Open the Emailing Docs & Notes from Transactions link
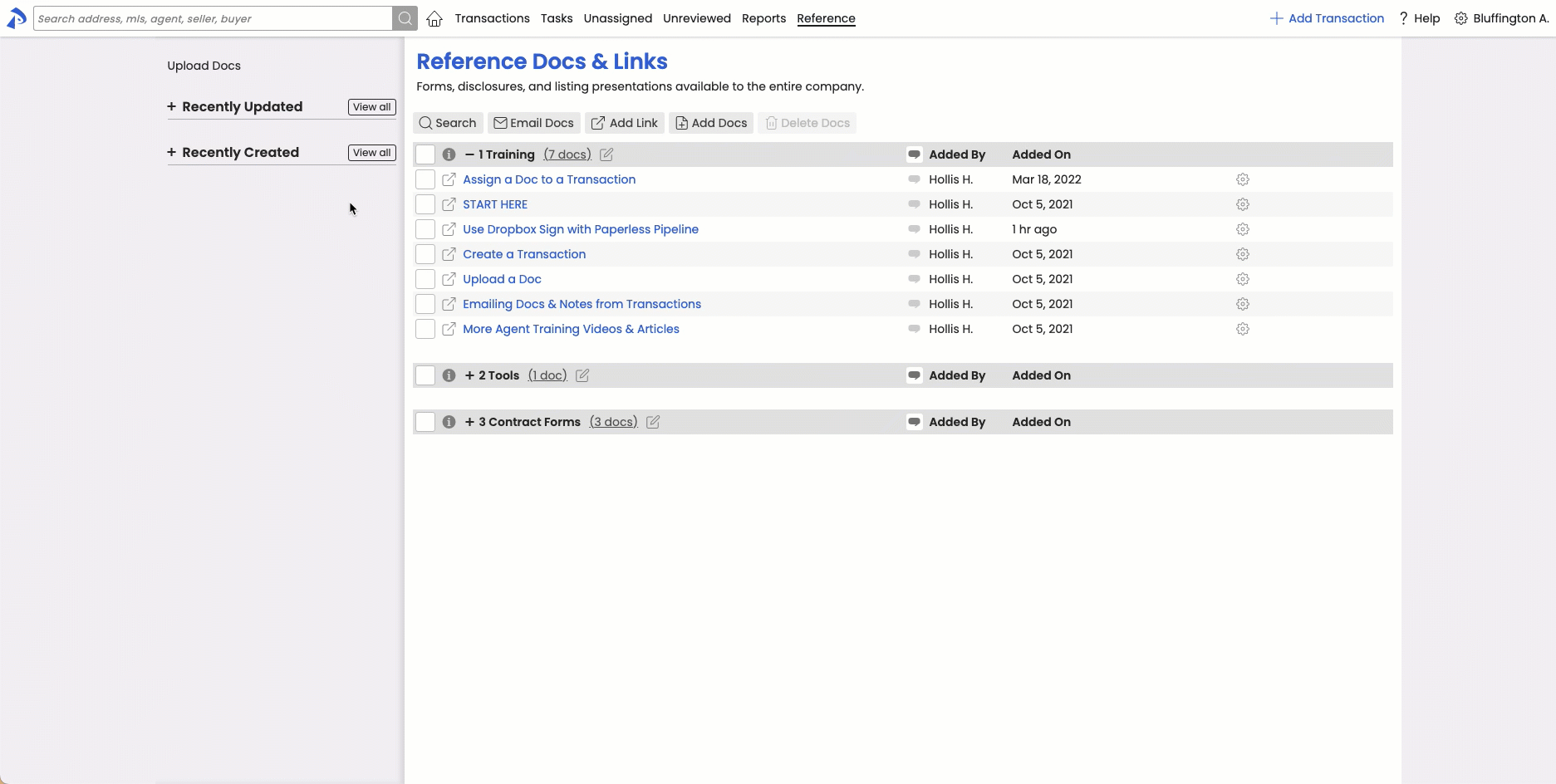 click(582, 304)
